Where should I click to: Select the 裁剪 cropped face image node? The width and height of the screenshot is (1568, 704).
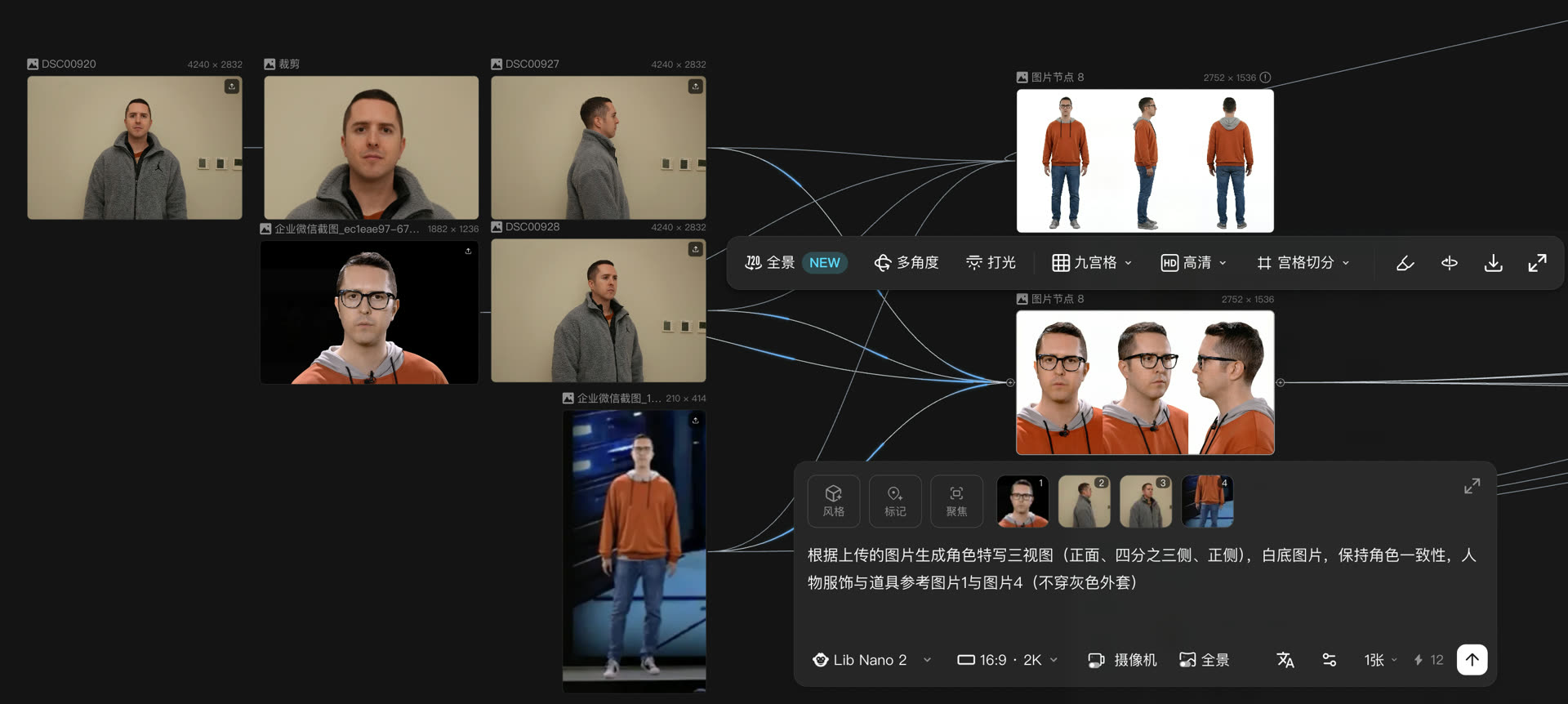pos(372,148)
